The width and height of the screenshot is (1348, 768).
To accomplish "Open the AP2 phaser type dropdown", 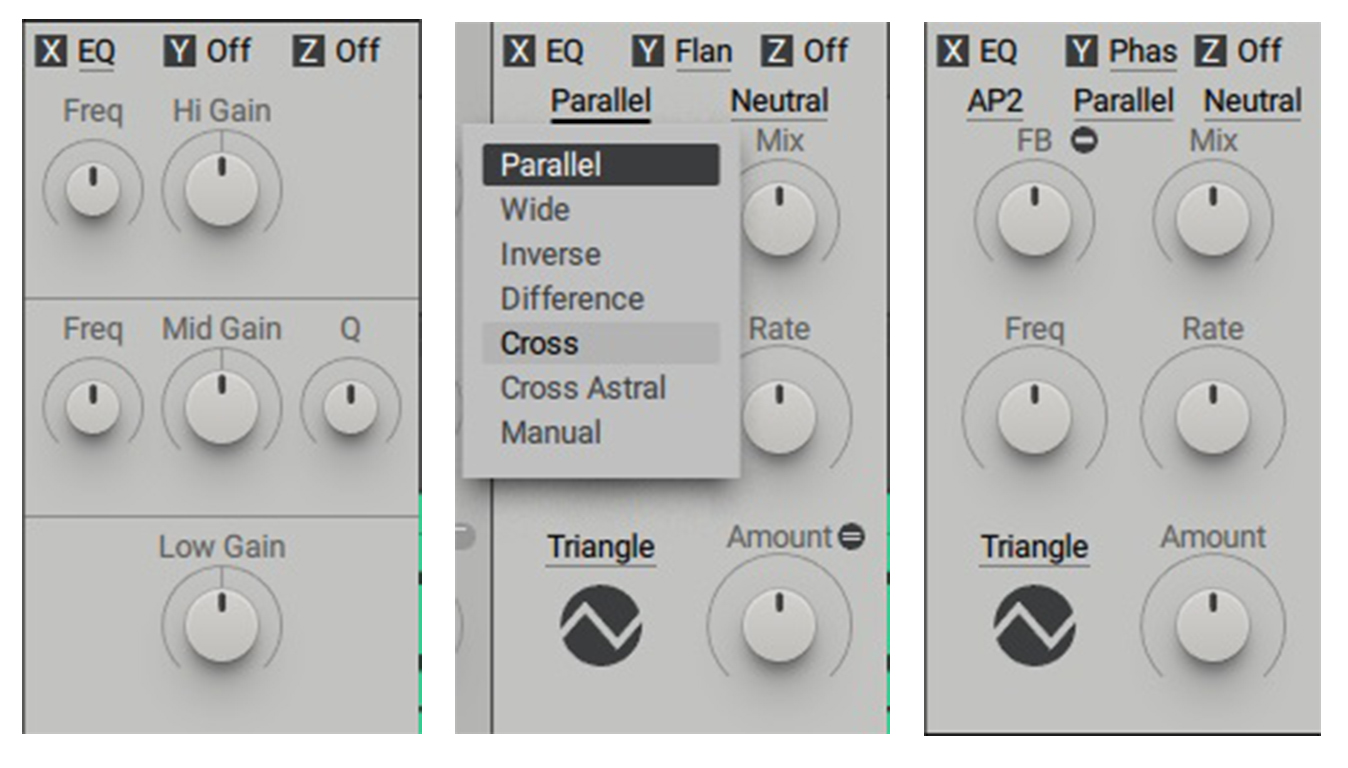I will tap(995, 102).
